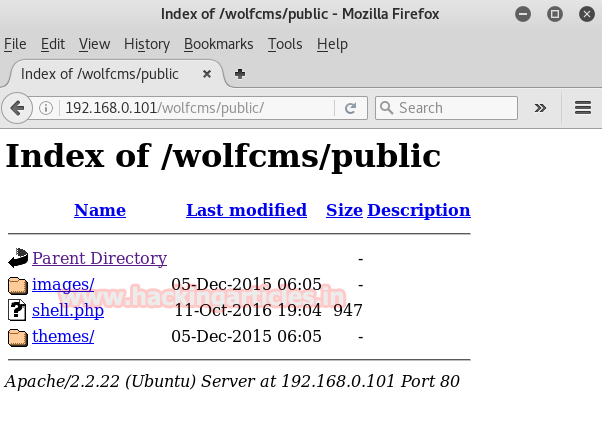Click the search magnifier icon
This screenshot has width=602, height=424.
point(386,108)
